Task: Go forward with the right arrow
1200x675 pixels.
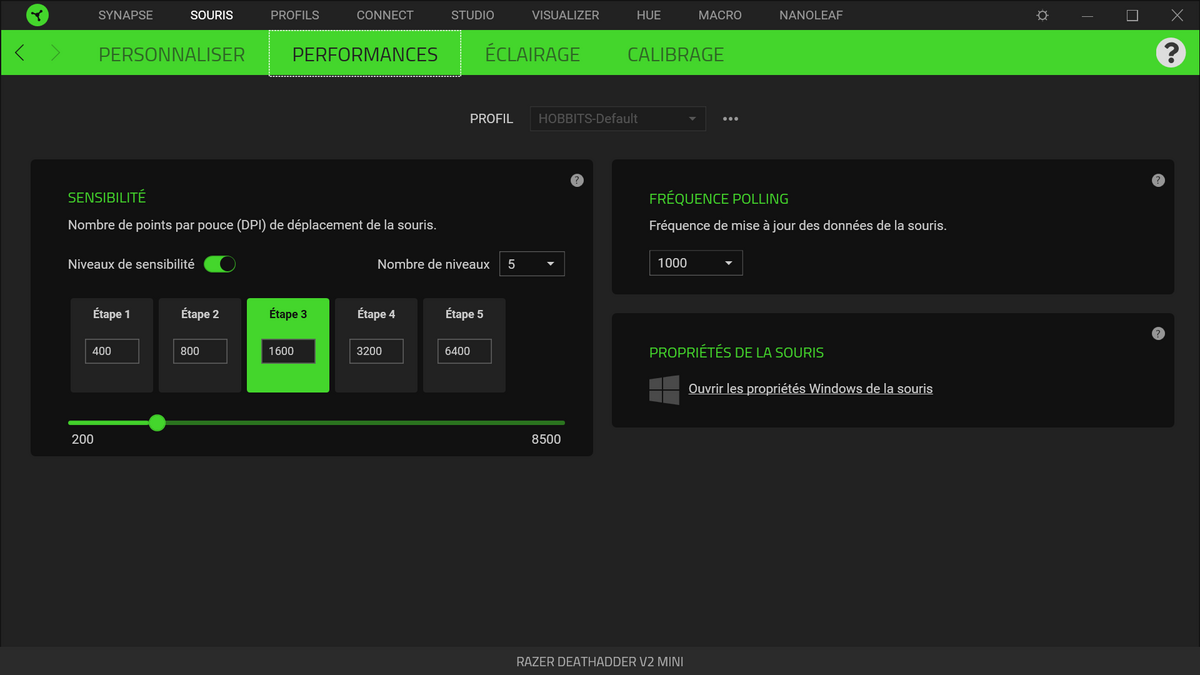Action: pyautogui.click(x=55, y=53)
